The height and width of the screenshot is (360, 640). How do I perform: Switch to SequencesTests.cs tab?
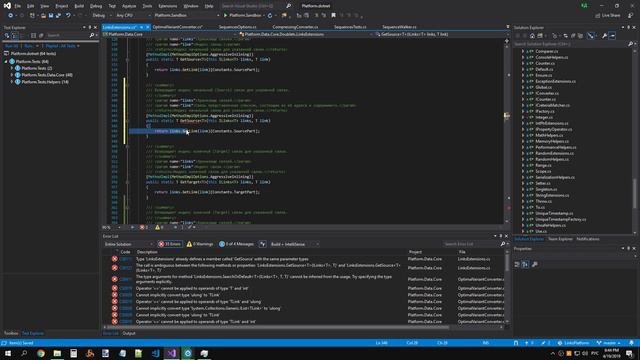(350, 27)
